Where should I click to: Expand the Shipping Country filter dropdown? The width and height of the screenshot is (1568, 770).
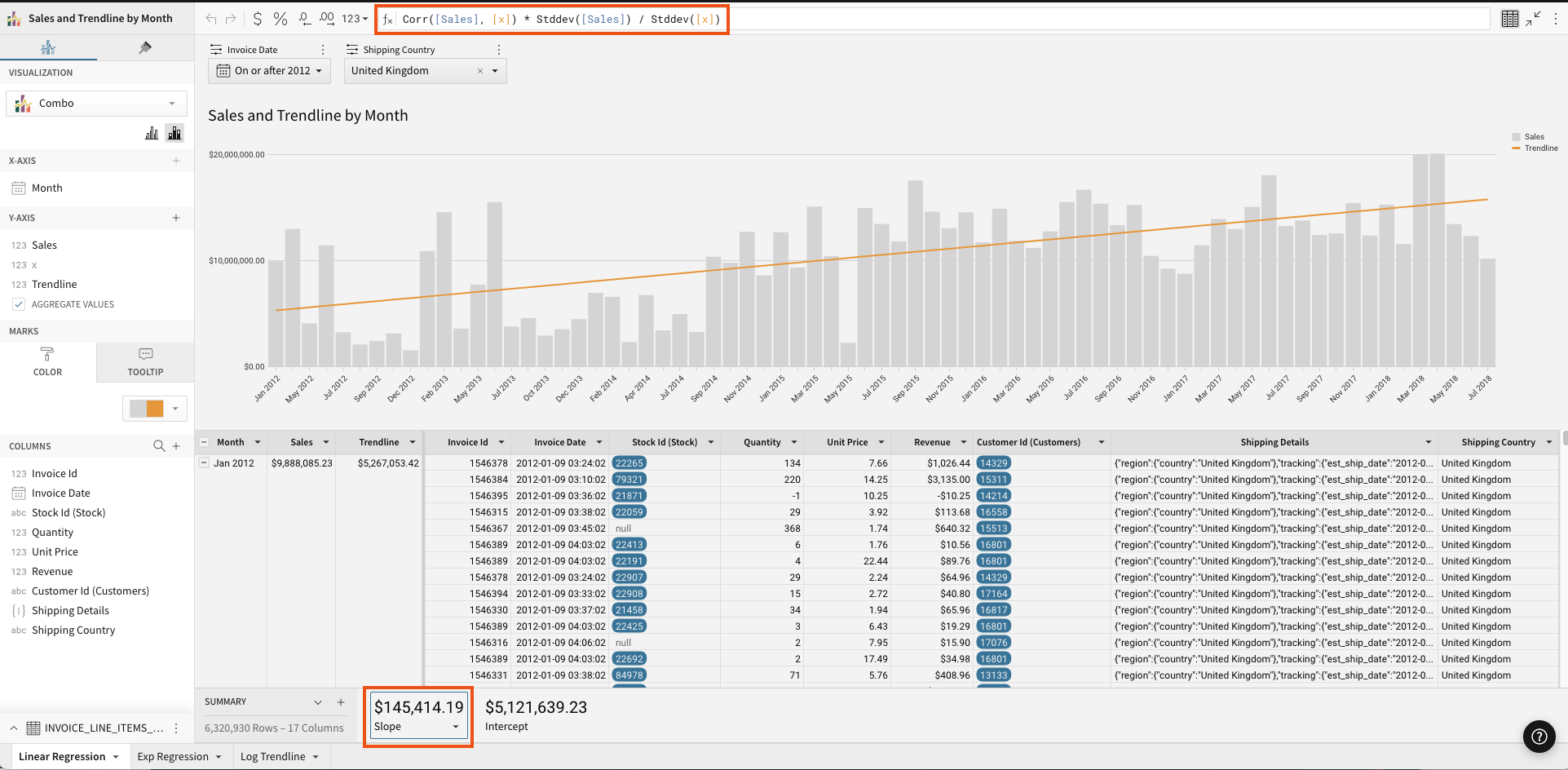tap(494, 71)
